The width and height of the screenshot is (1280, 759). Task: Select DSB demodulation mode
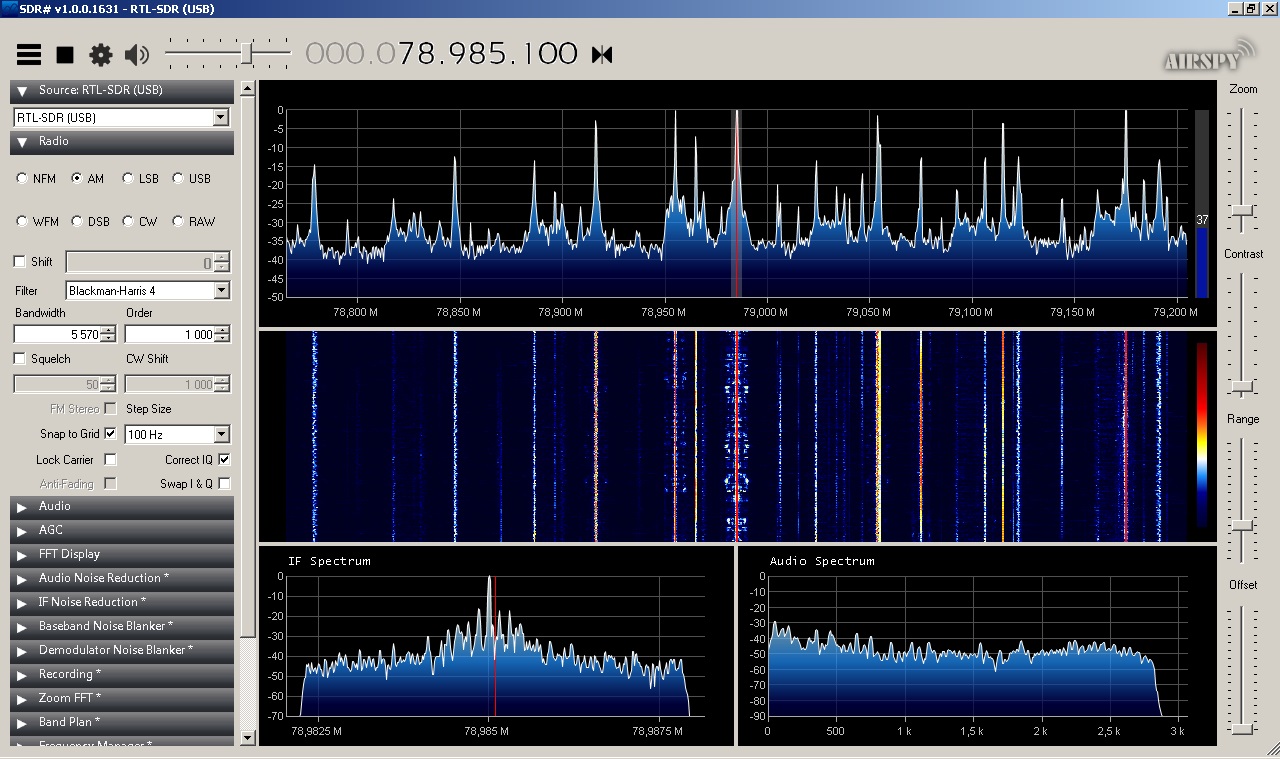pos(77,222)
